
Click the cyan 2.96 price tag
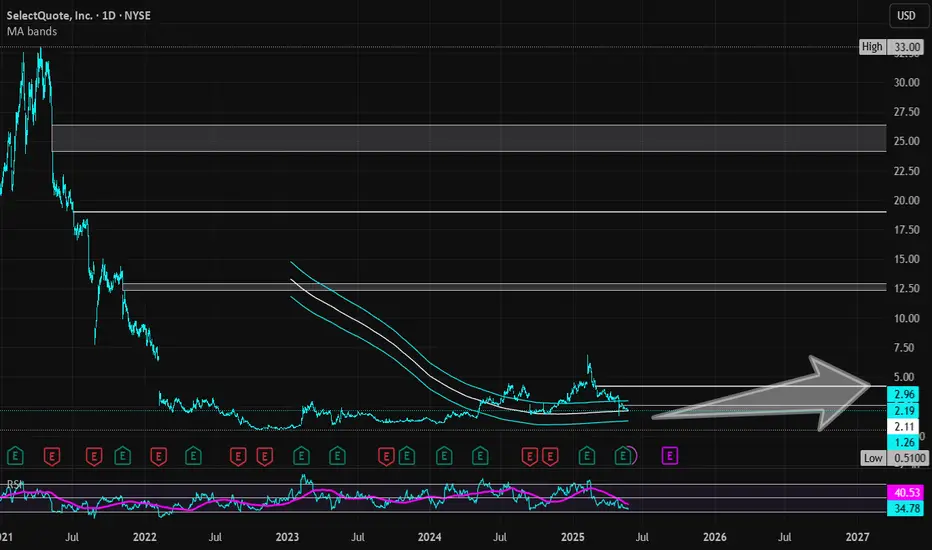(x=903, y=394)
